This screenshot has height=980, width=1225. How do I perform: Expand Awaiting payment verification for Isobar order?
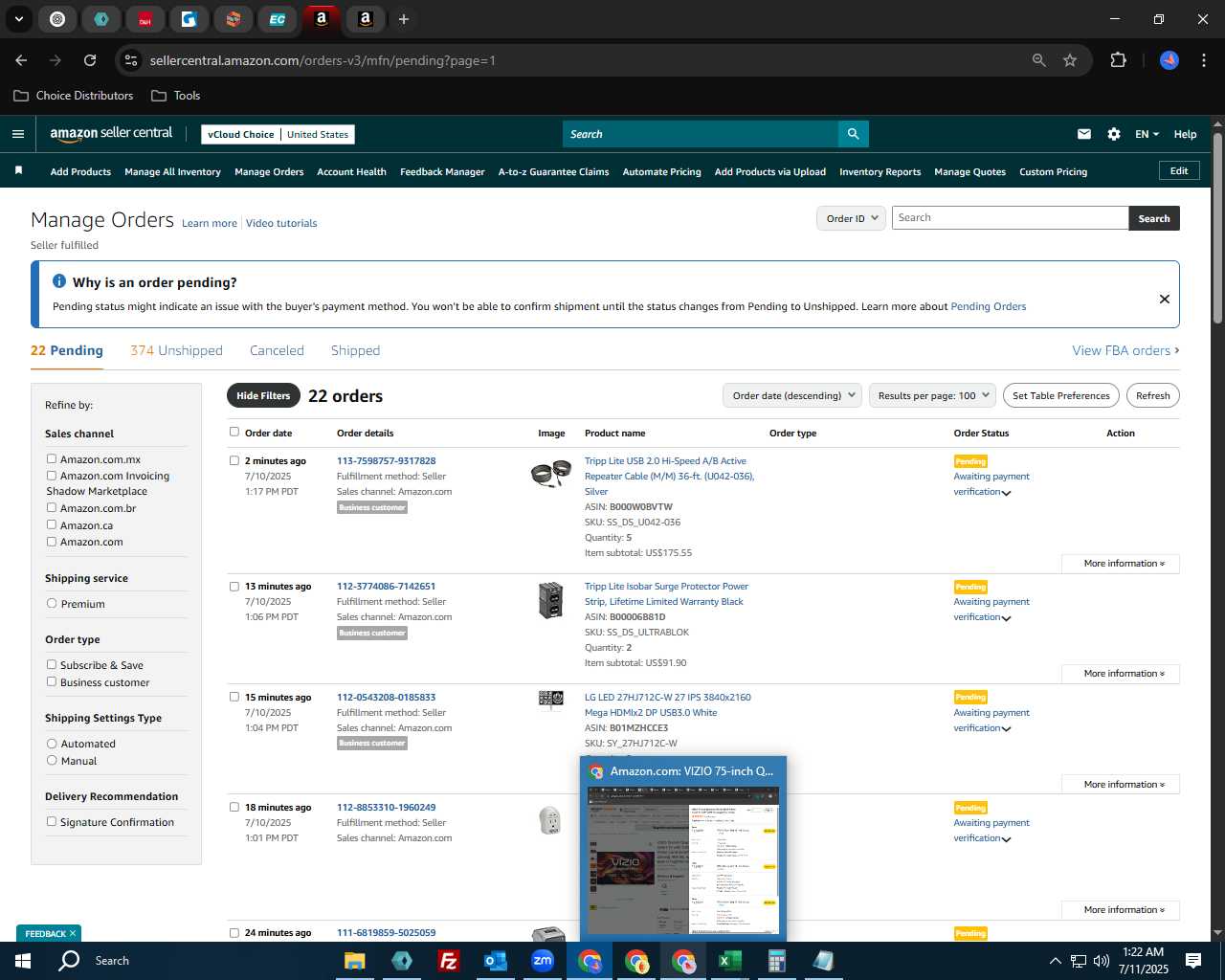(x=1006, y=618)
